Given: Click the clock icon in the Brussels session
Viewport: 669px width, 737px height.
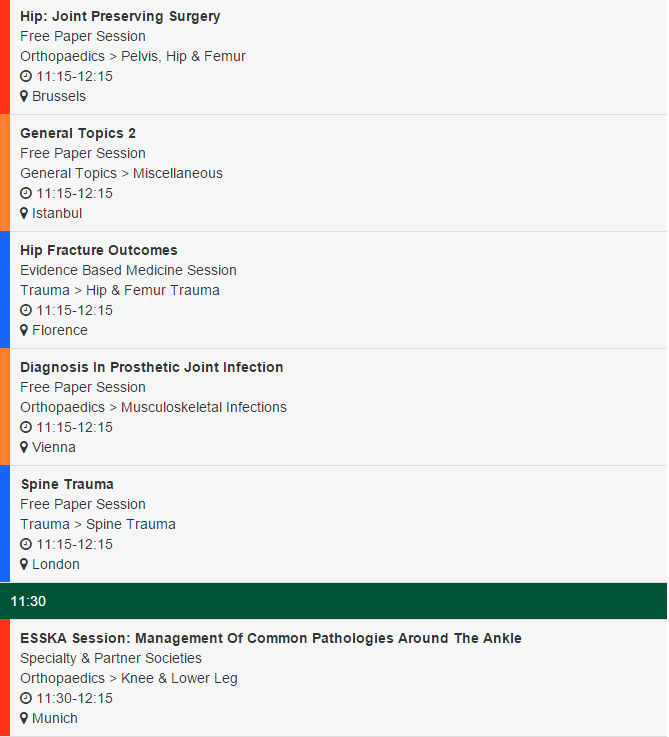Looking at the screenshot, I should coord(26,76).
